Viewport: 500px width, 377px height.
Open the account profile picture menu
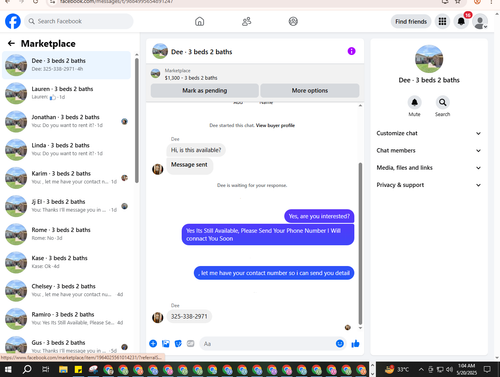point(480,22)
